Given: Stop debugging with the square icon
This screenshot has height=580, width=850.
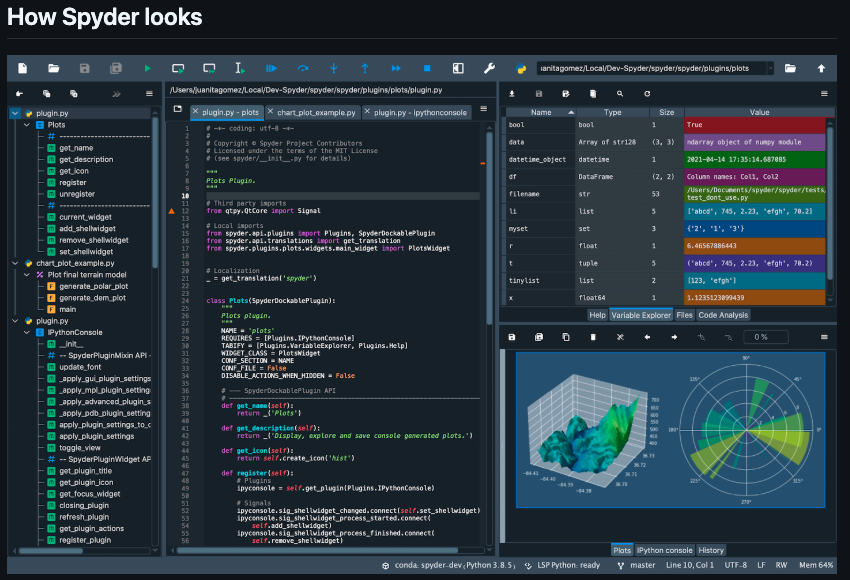Looking at the screenshot, I should coord(427,68).
